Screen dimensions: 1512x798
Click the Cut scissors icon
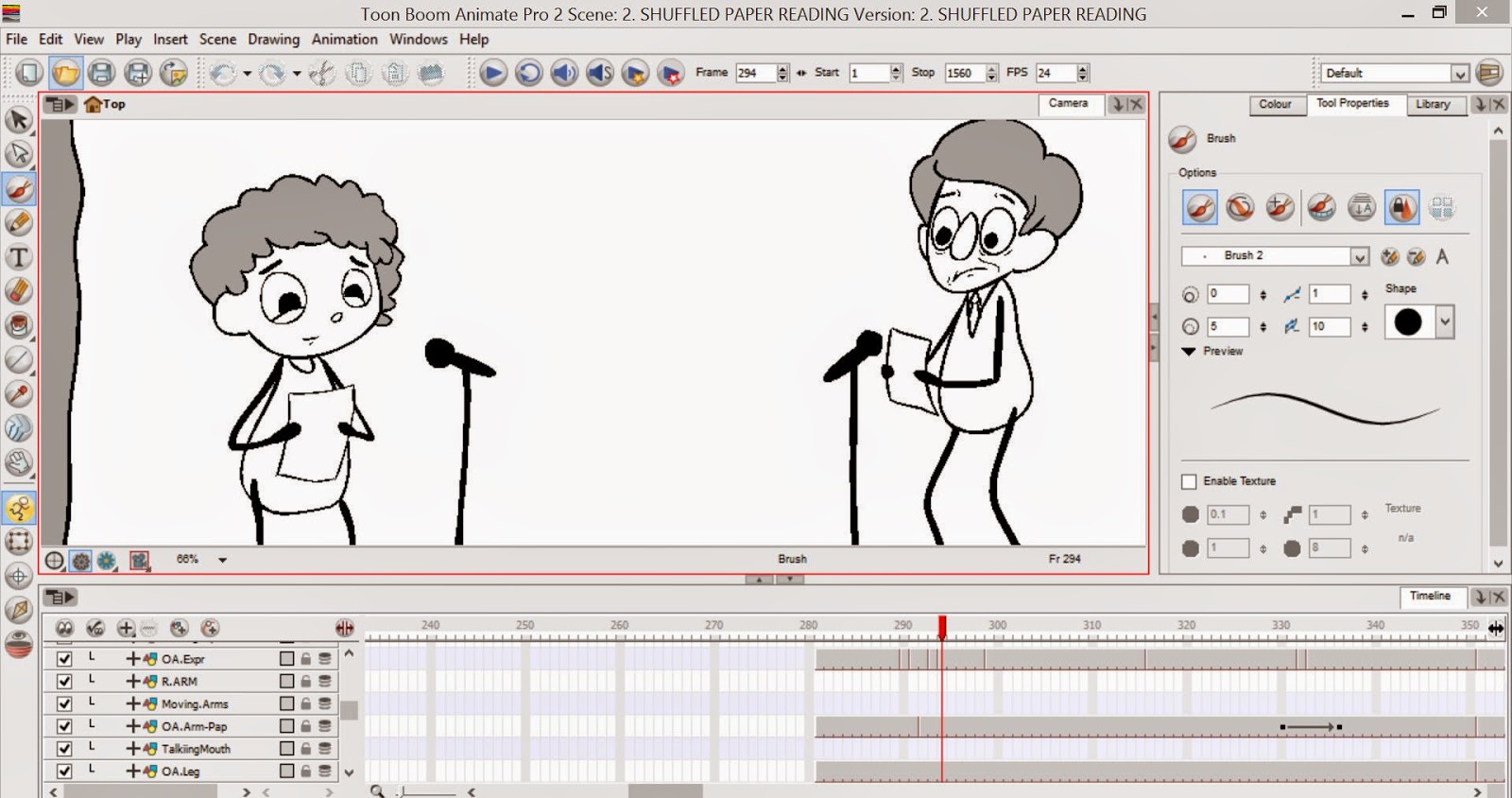point(322,73)
